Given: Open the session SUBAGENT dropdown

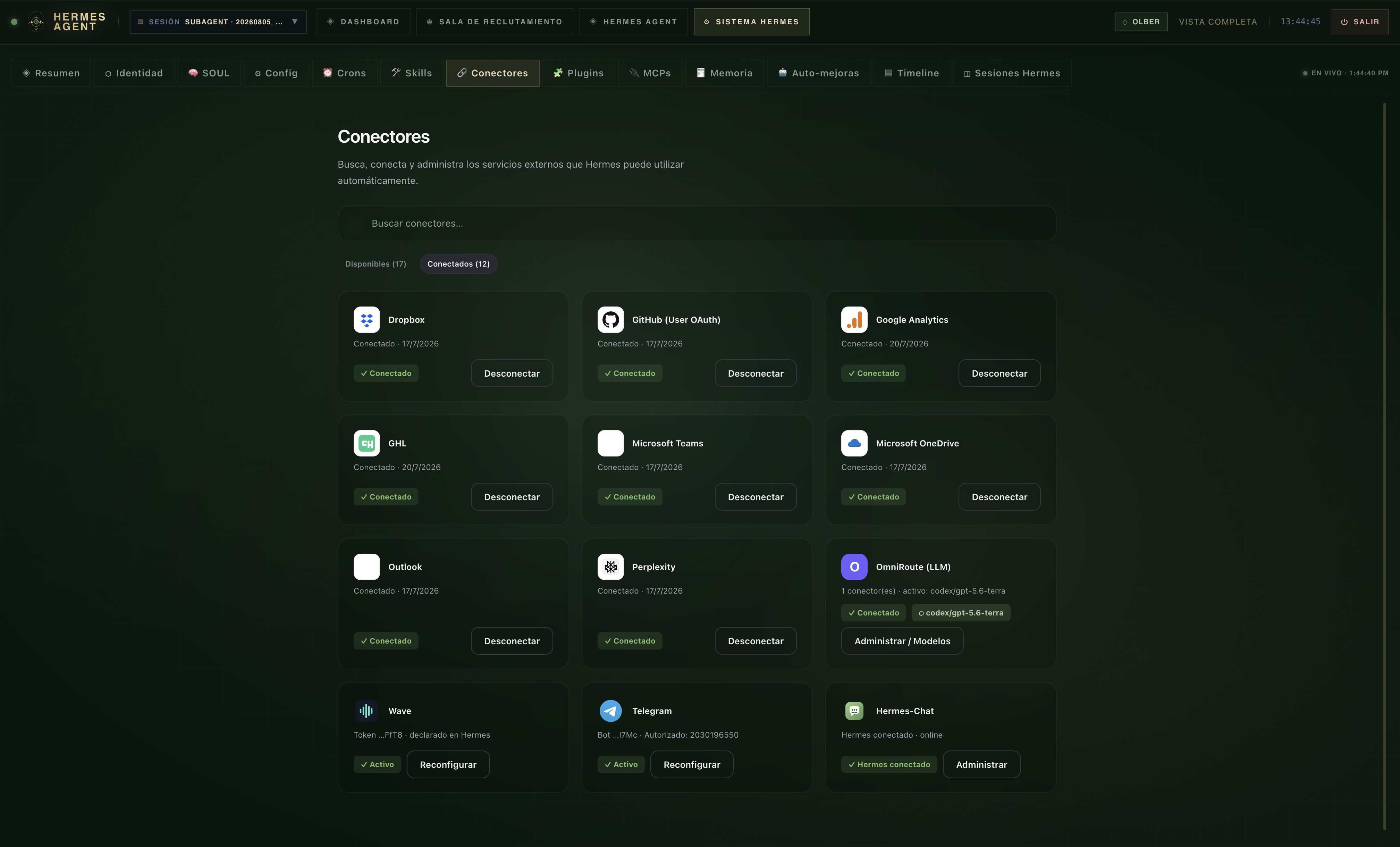Looking at the screenshot, I should pyautogui.click(x=218, y=22).
